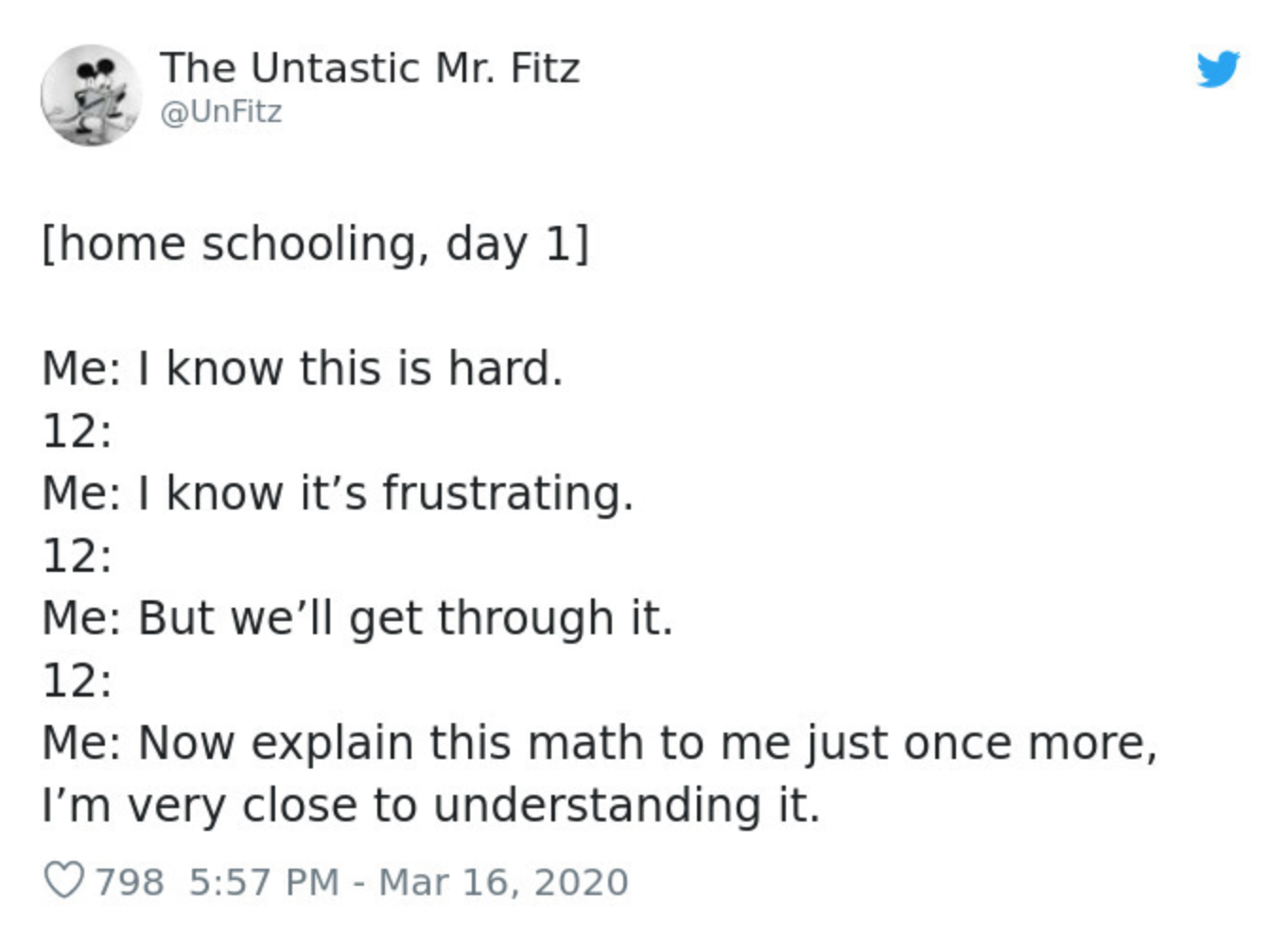Select the '[home schooling, day 1]' line
The width and height of the screenshot is (1288, 949).
[x=316, y=244]
